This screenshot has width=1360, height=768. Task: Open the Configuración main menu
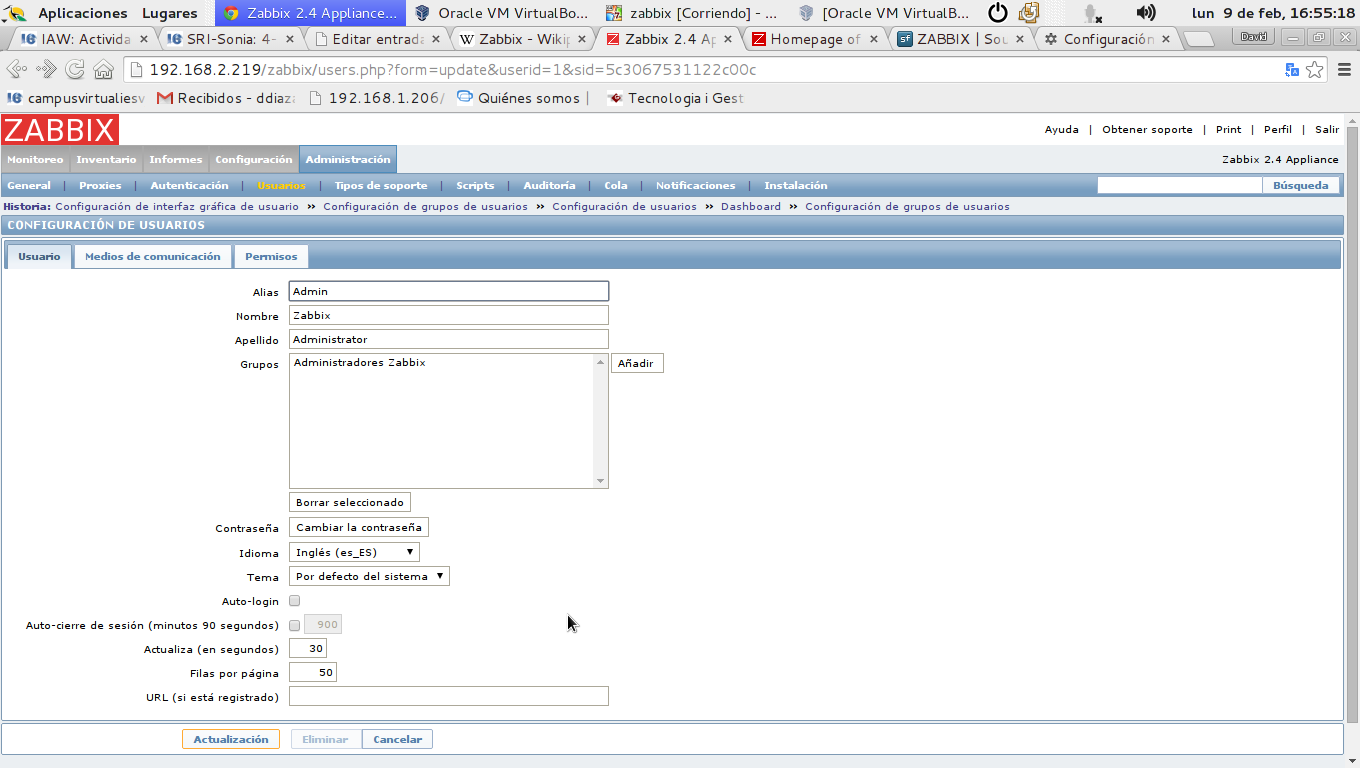tap(253, 160)
